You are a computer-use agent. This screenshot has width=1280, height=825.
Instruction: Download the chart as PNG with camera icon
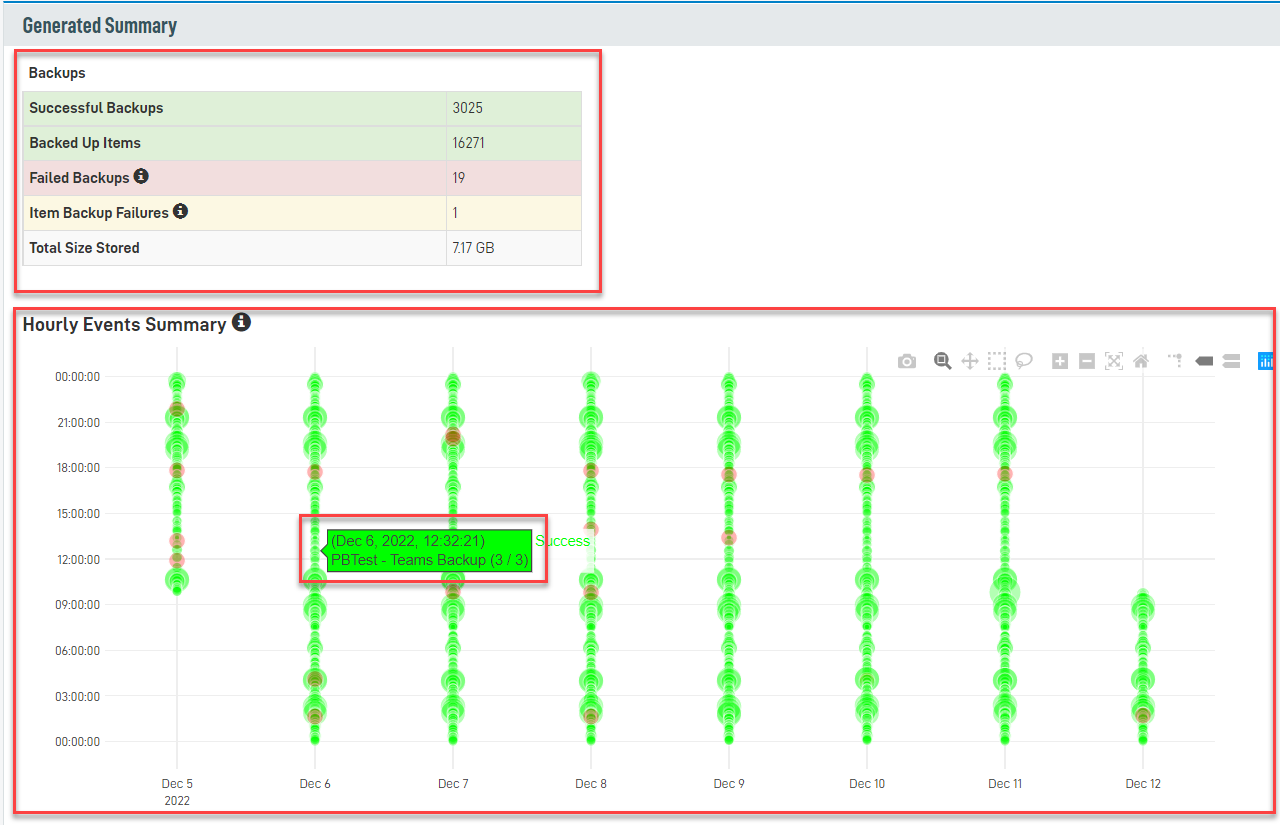(x=906, y=361)
